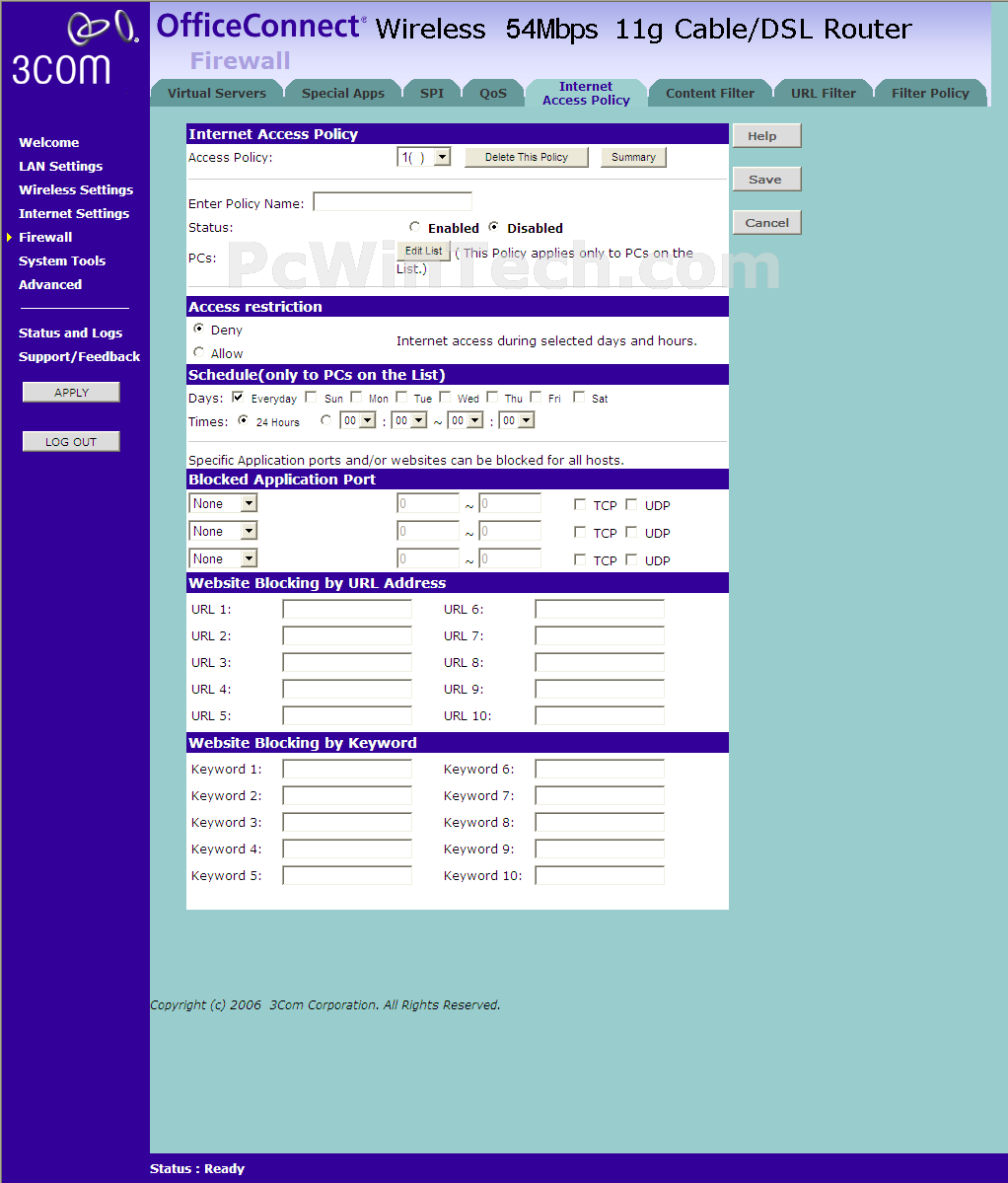The height and width of the screenshot is (1183, 1008).
Task: Open the URL Filter tab
Action: click(x=824, y=93)
